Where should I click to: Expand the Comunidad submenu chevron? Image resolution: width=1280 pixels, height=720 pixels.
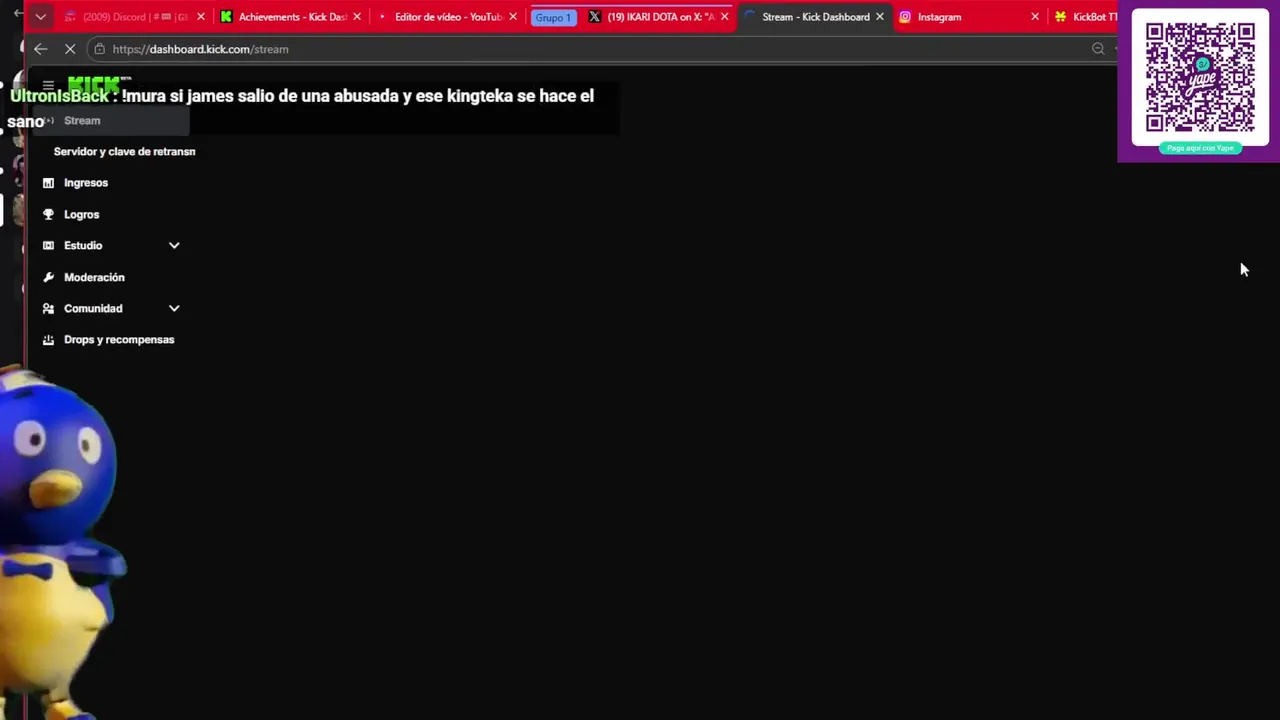(x=174, y=309)
